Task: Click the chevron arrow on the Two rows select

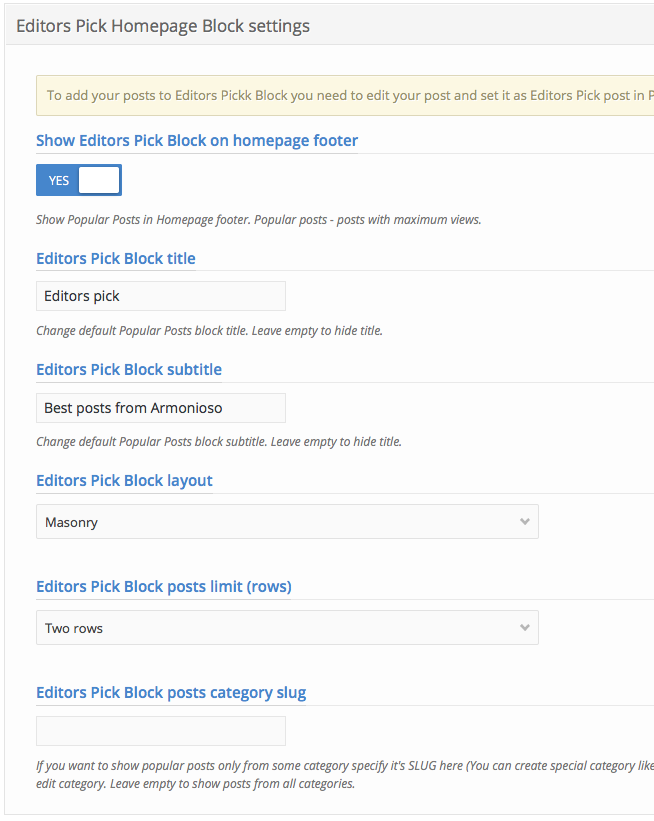Action: click(525, 628)
